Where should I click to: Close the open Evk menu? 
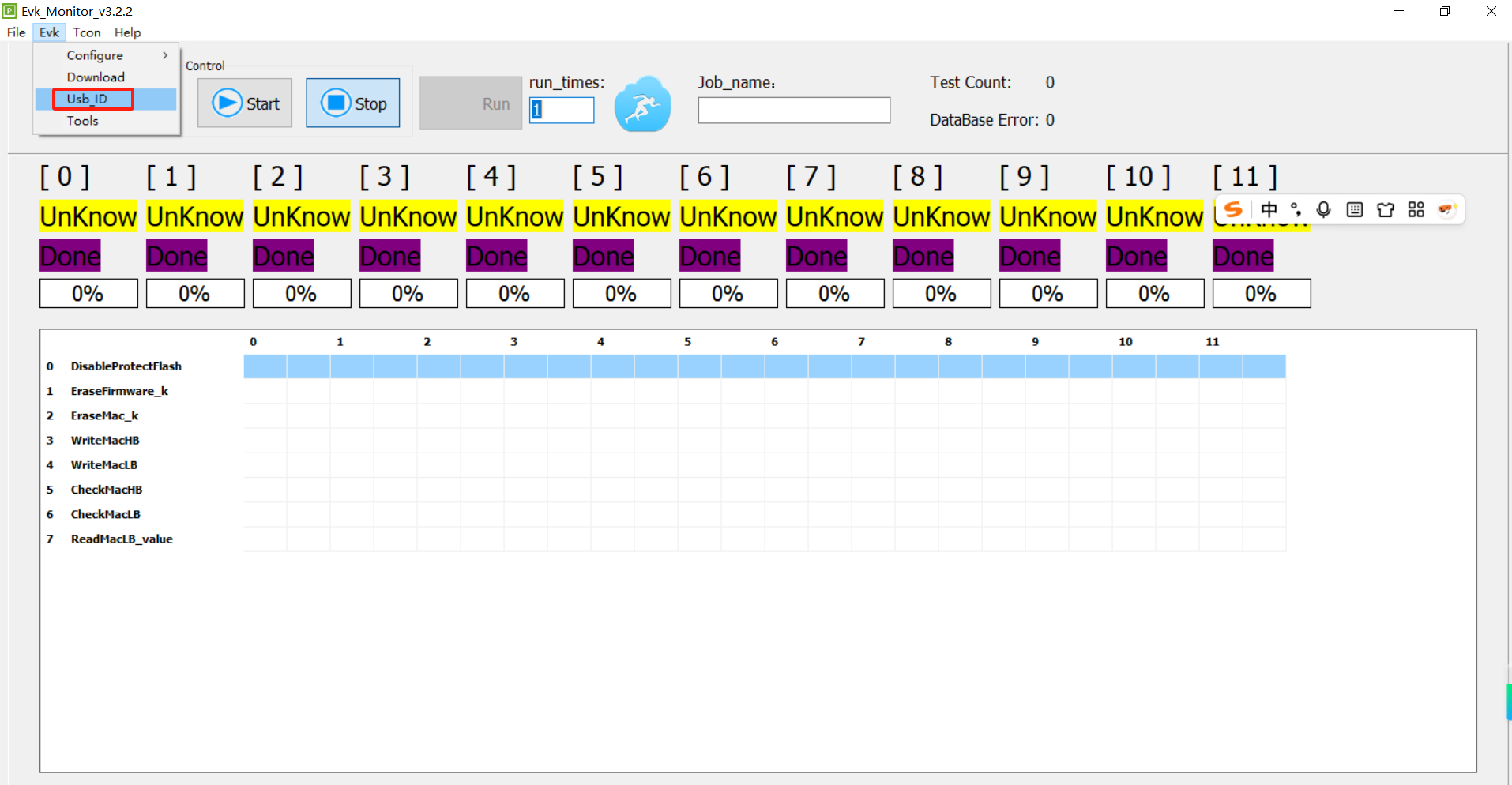point(49,32)
